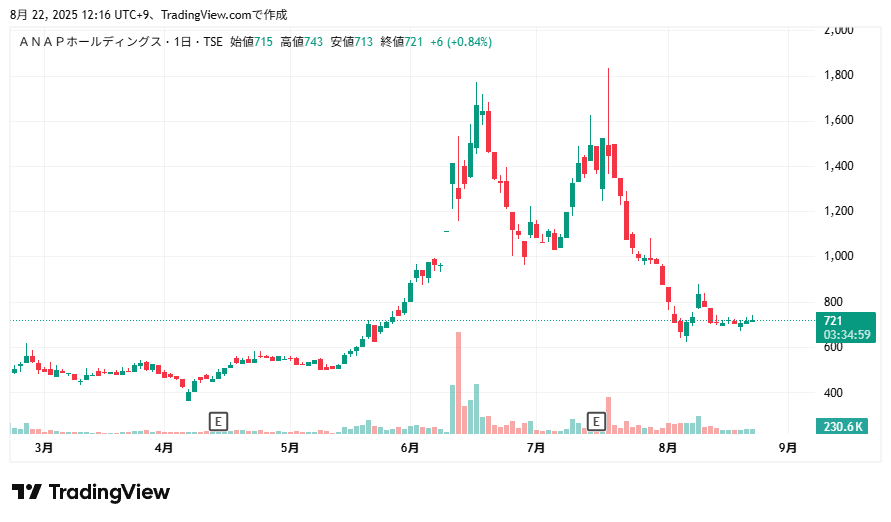Click the April earnings E marker
Viewport: 891px width, 522px height.
pyautogui.click(x=218, y=421)
